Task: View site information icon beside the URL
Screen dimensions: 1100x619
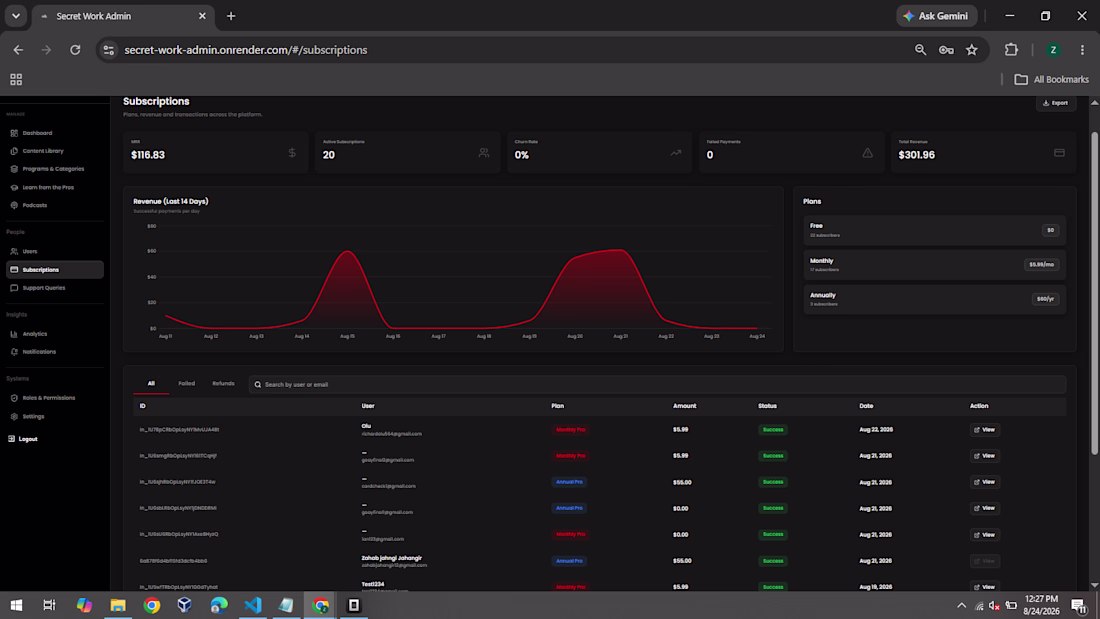Action: tap(109, 50)
